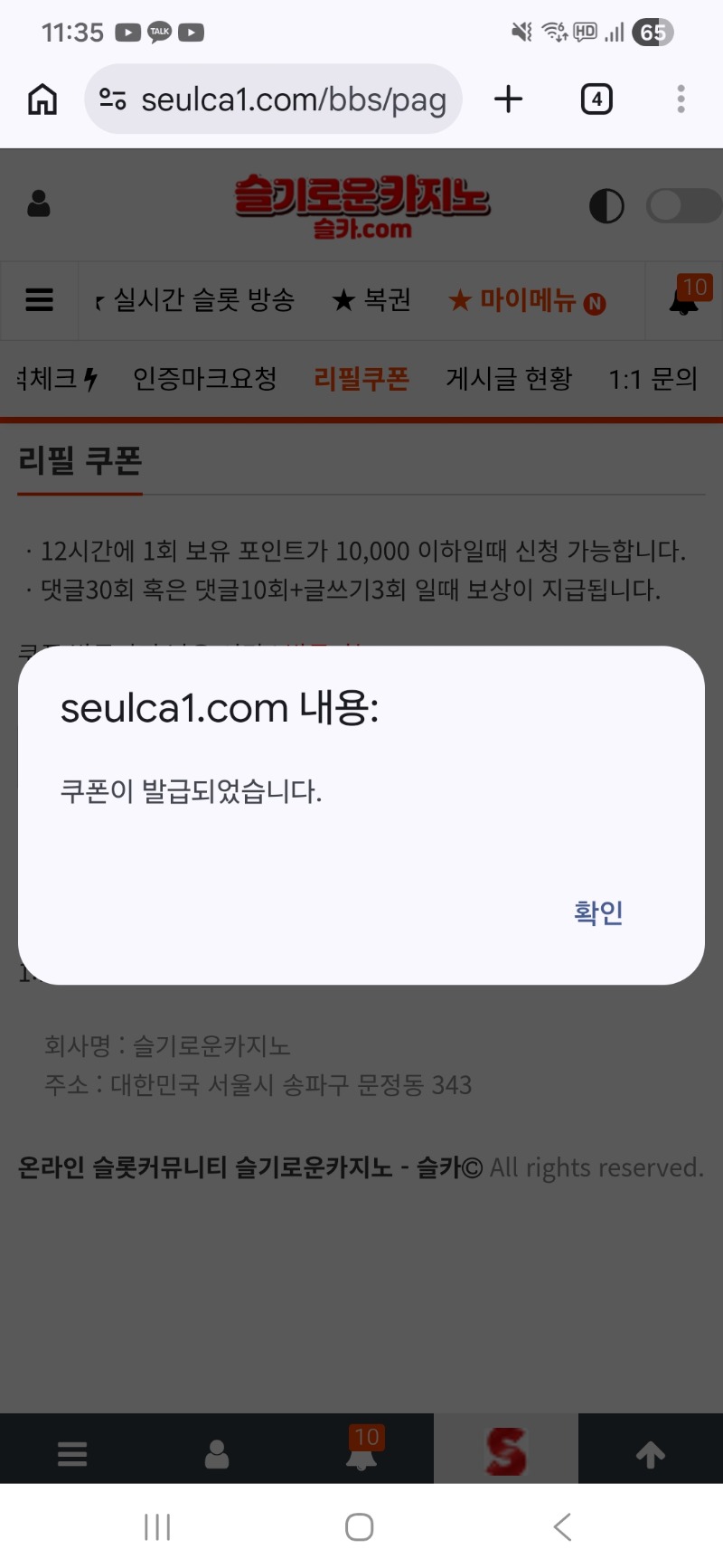
Task: Tap red S logo in bottom bar
Action: [x=506, y=1450]
